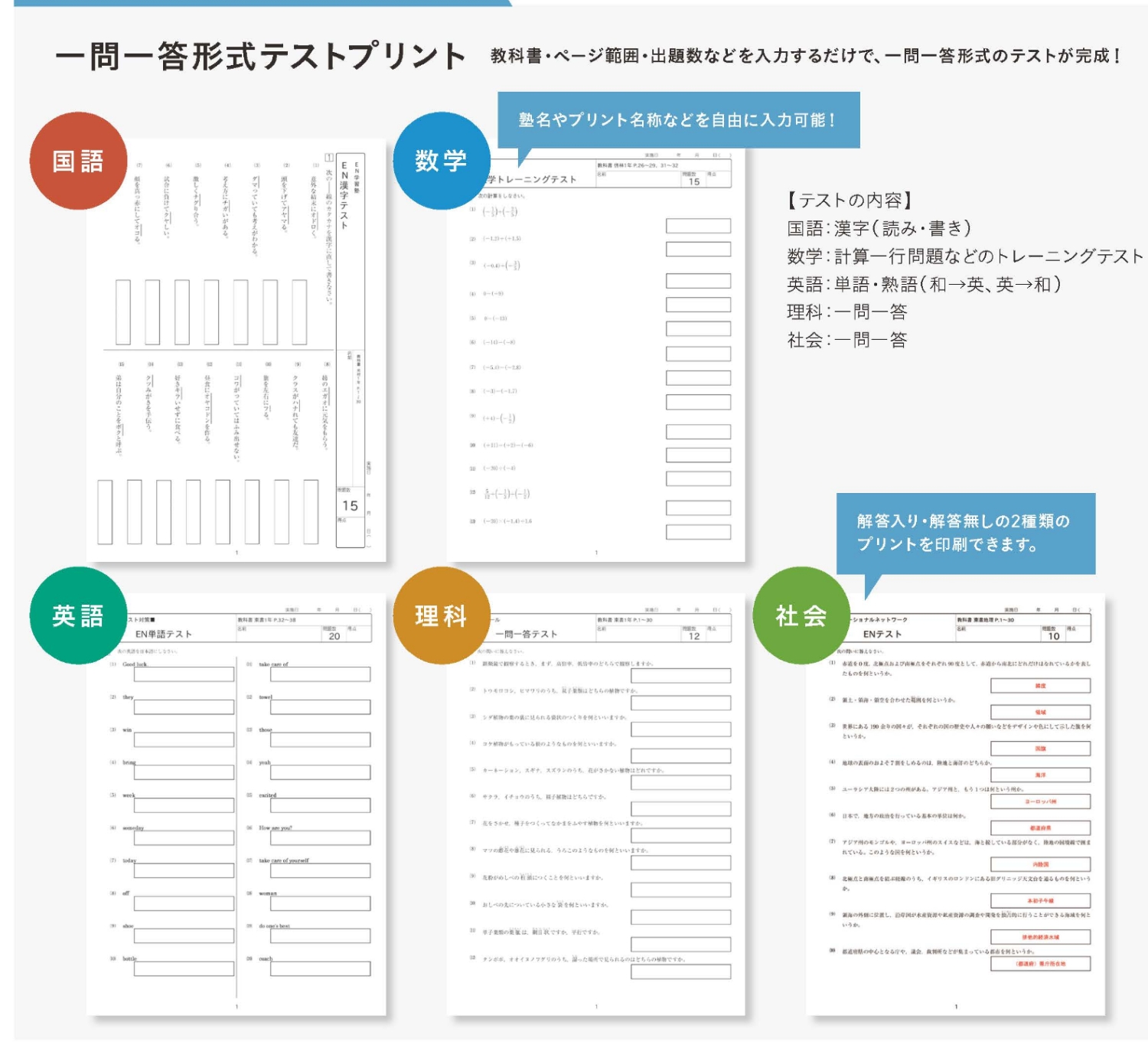Open the 理科 一問一答テスト sheet thumbnail
1148x1051 pixels.
coord(596,805)
